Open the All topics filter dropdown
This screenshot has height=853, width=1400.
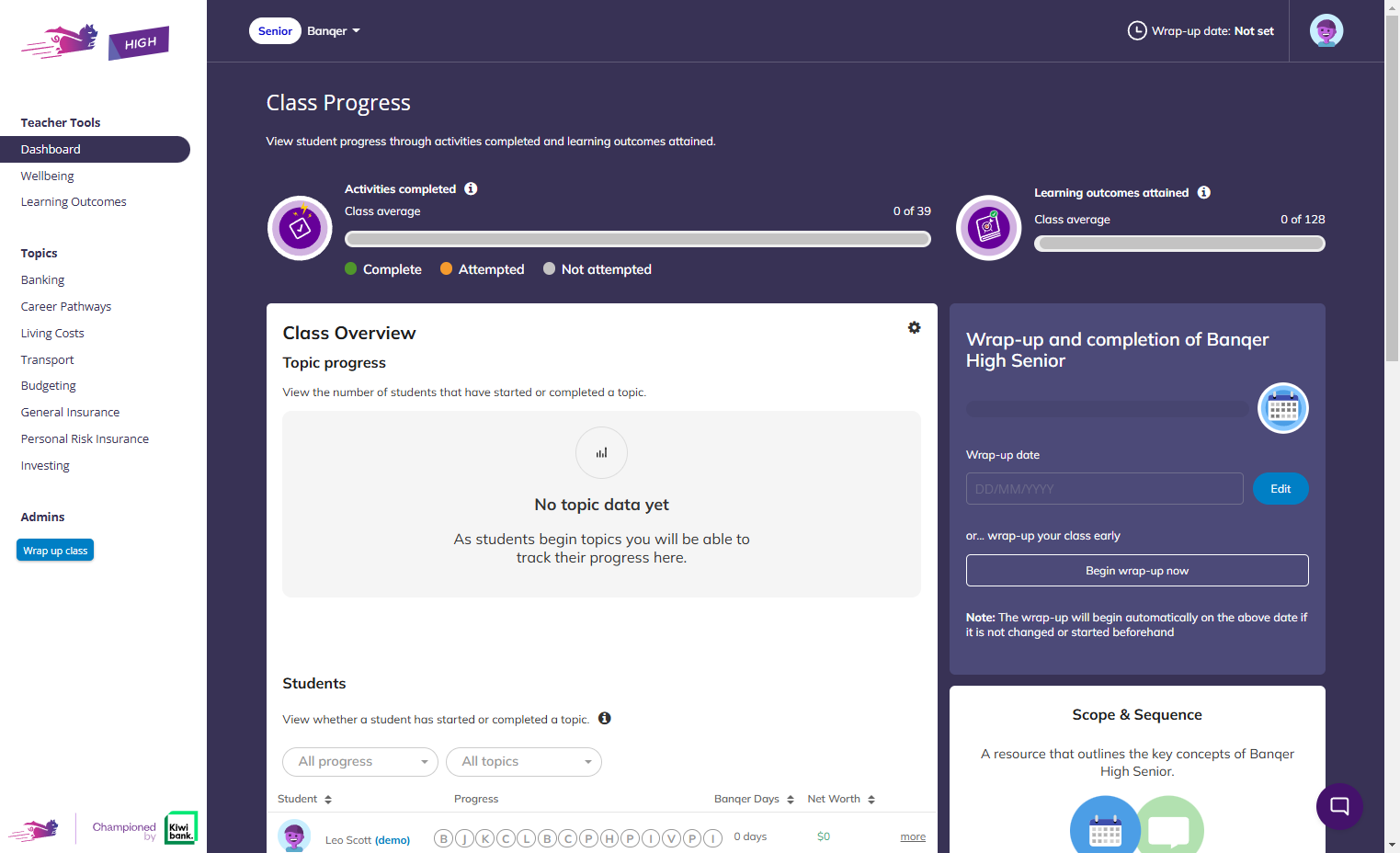point(524,761)
